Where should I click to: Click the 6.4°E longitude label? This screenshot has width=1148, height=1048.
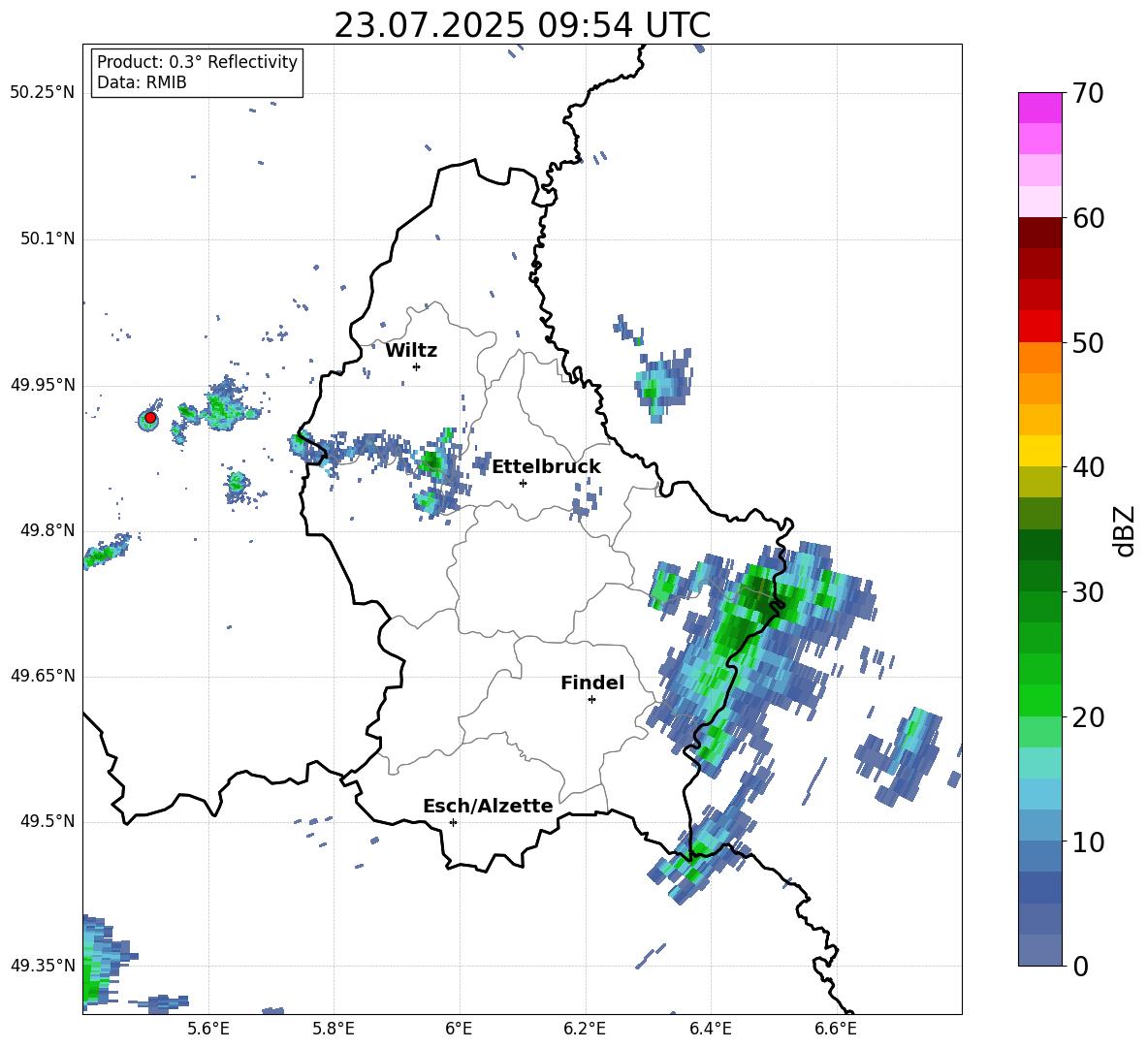pyautogui.click(x=710, y=1029)
